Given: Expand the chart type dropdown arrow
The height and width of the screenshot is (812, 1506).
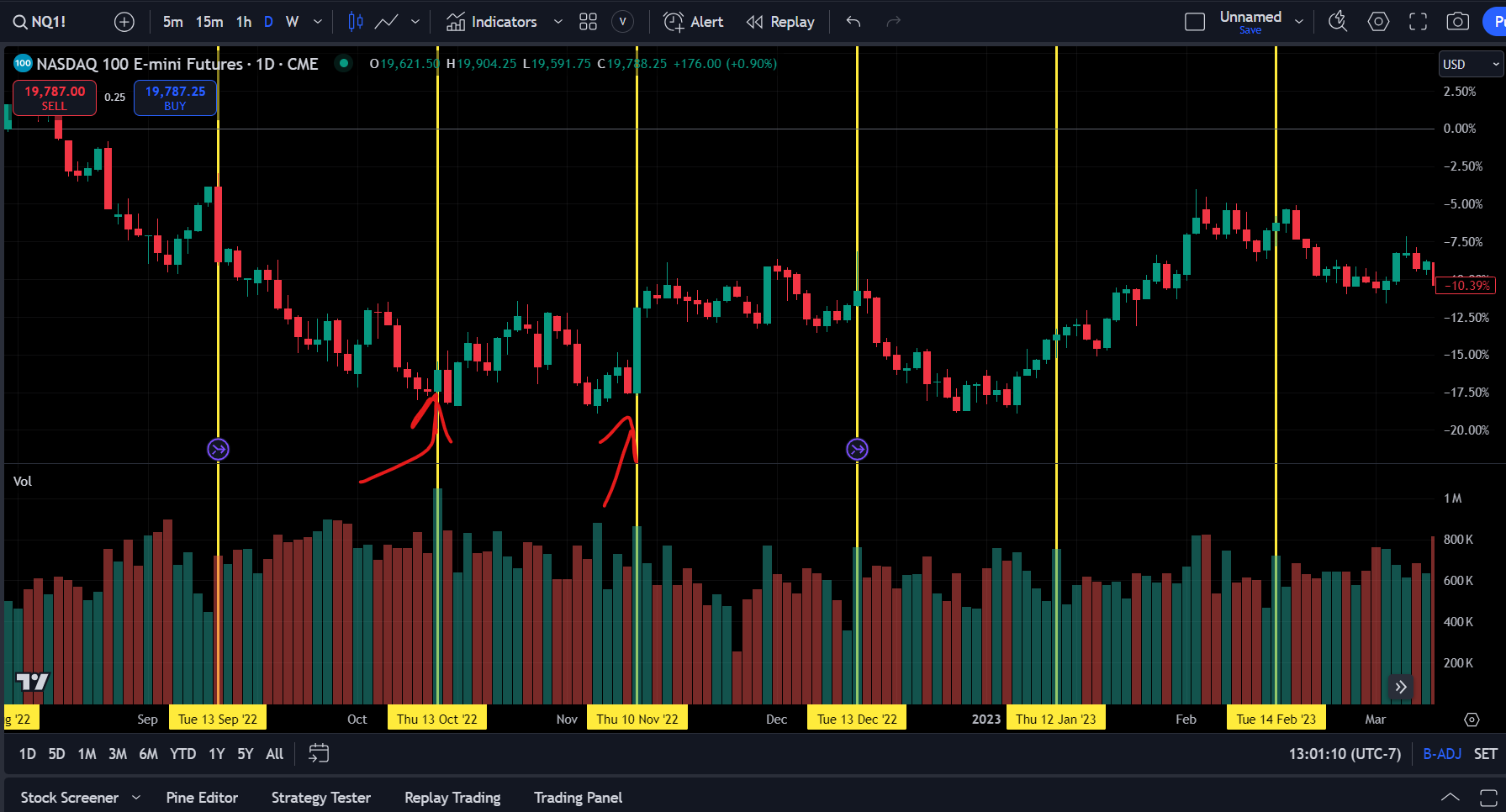Looking at the screenshot, I should click(415, 22).
